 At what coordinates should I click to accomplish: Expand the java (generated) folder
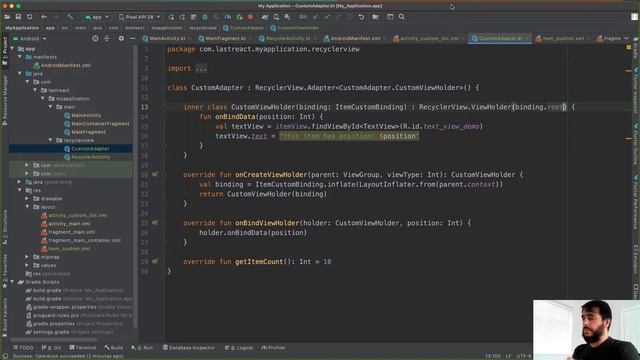20,182
